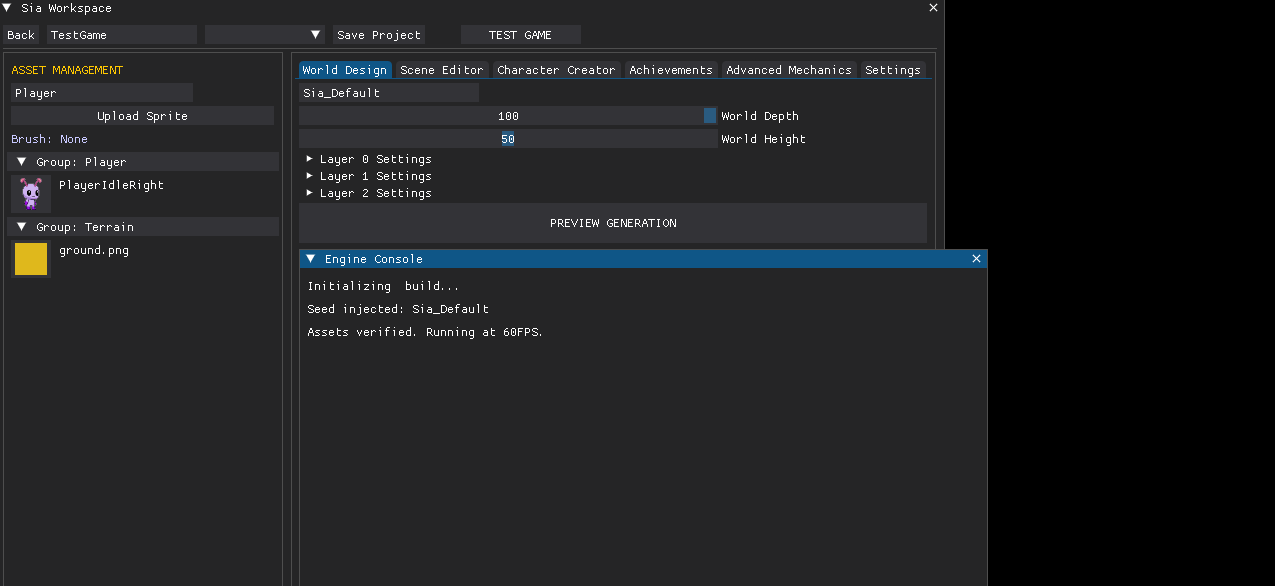Click the Upload Sprite button
The width and height of the screenshot is (1275, 586).
[142, 116]
